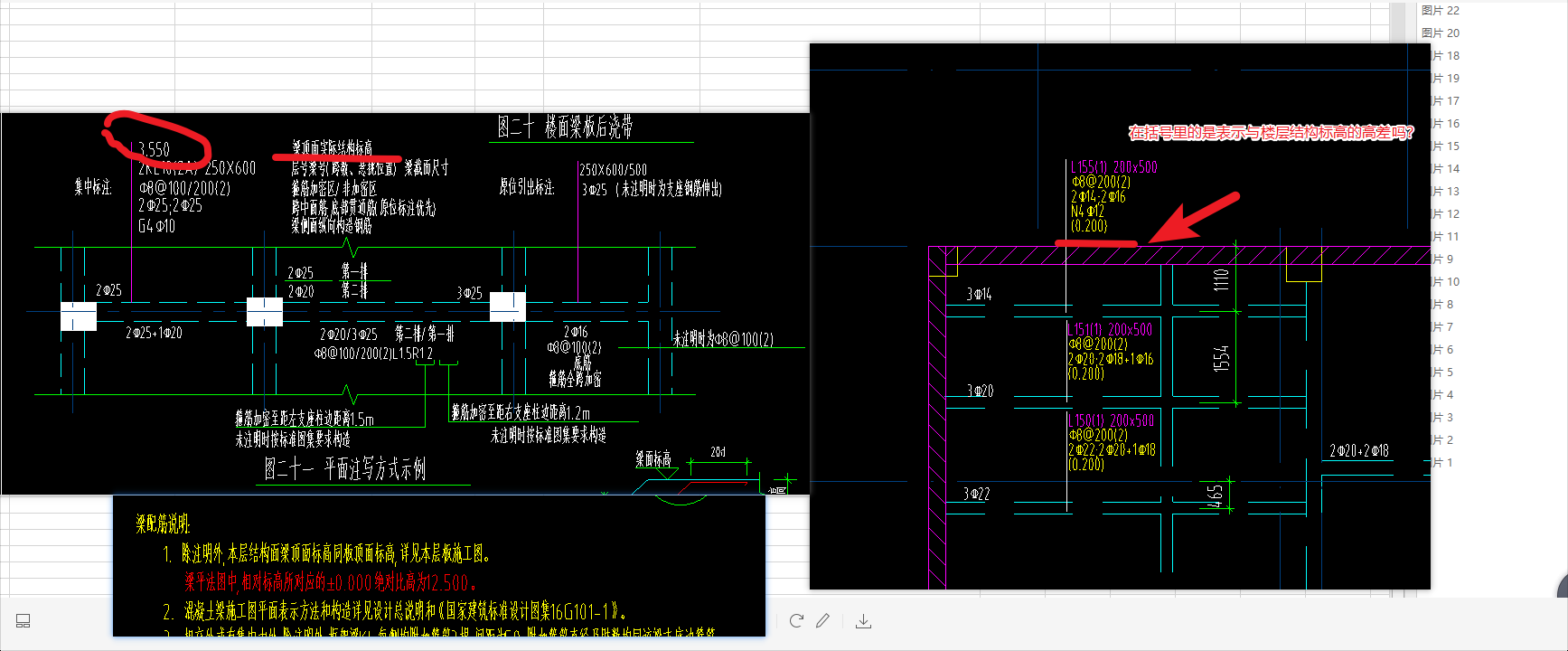The image size is (1568, 651).
Task: Select 图片 1 in the picture list
Action: pos(1443,462)
